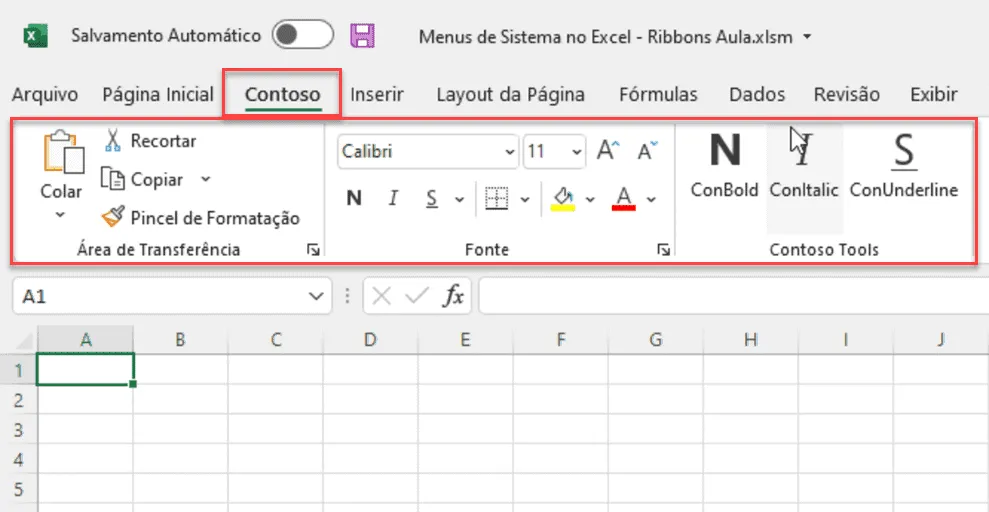This screenshot has height=512, width=989.
Task: Open Fonte group dialog launcher
Action: tap(664, 250)
